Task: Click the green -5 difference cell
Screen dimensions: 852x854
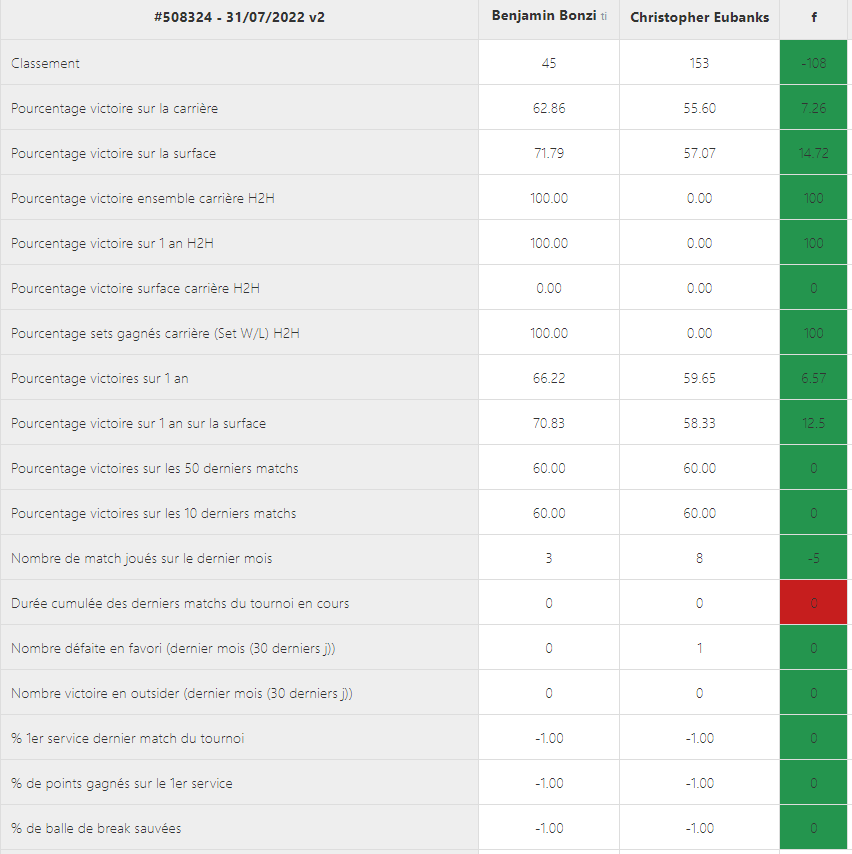Action: pos(813,558)
